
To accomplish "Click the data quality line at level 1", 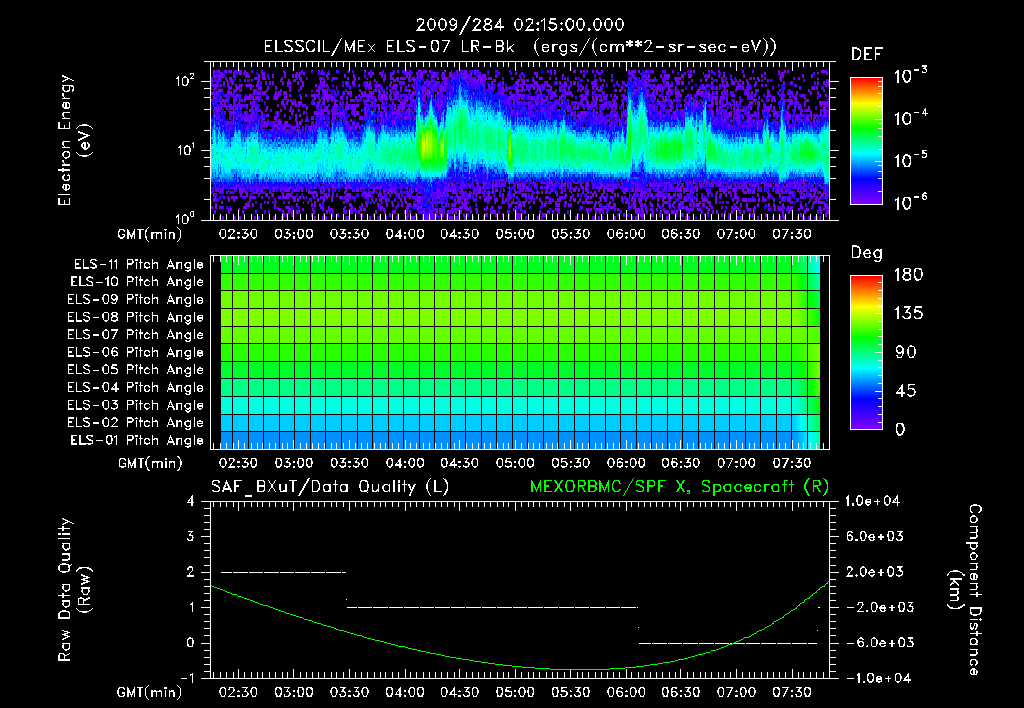I will [492, 607].
